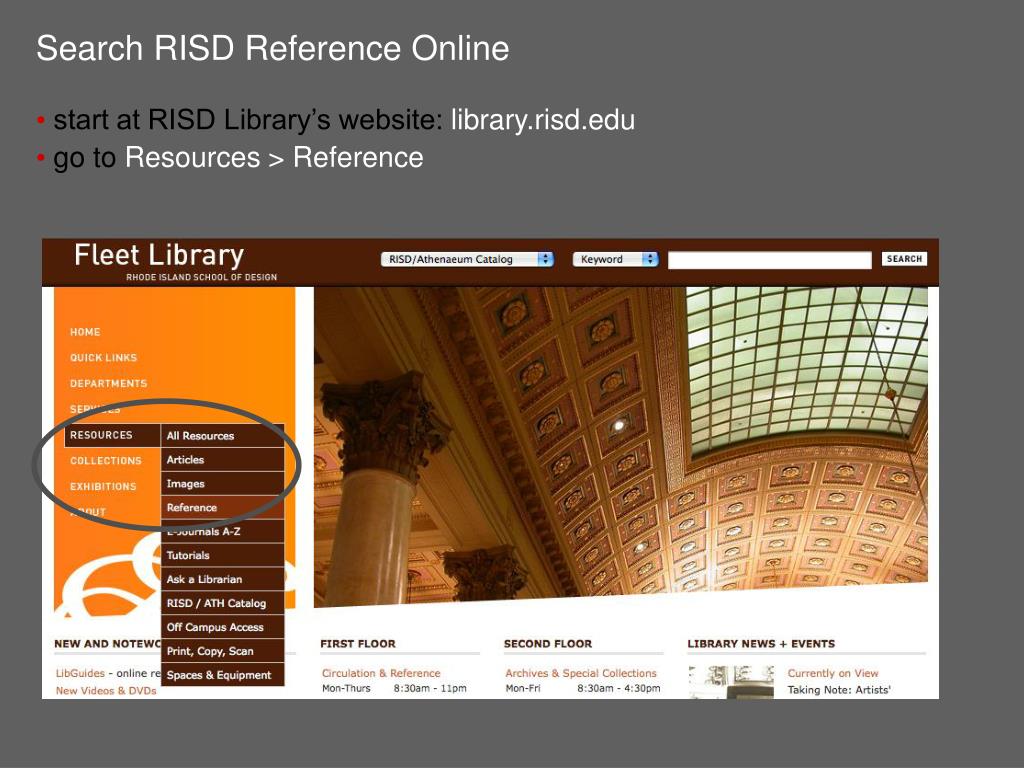Choose Images from the Resources submenu
Image resolution: width=1024 pixels, height=768 pixels.
pyautogui.click(x=222, y=484)
